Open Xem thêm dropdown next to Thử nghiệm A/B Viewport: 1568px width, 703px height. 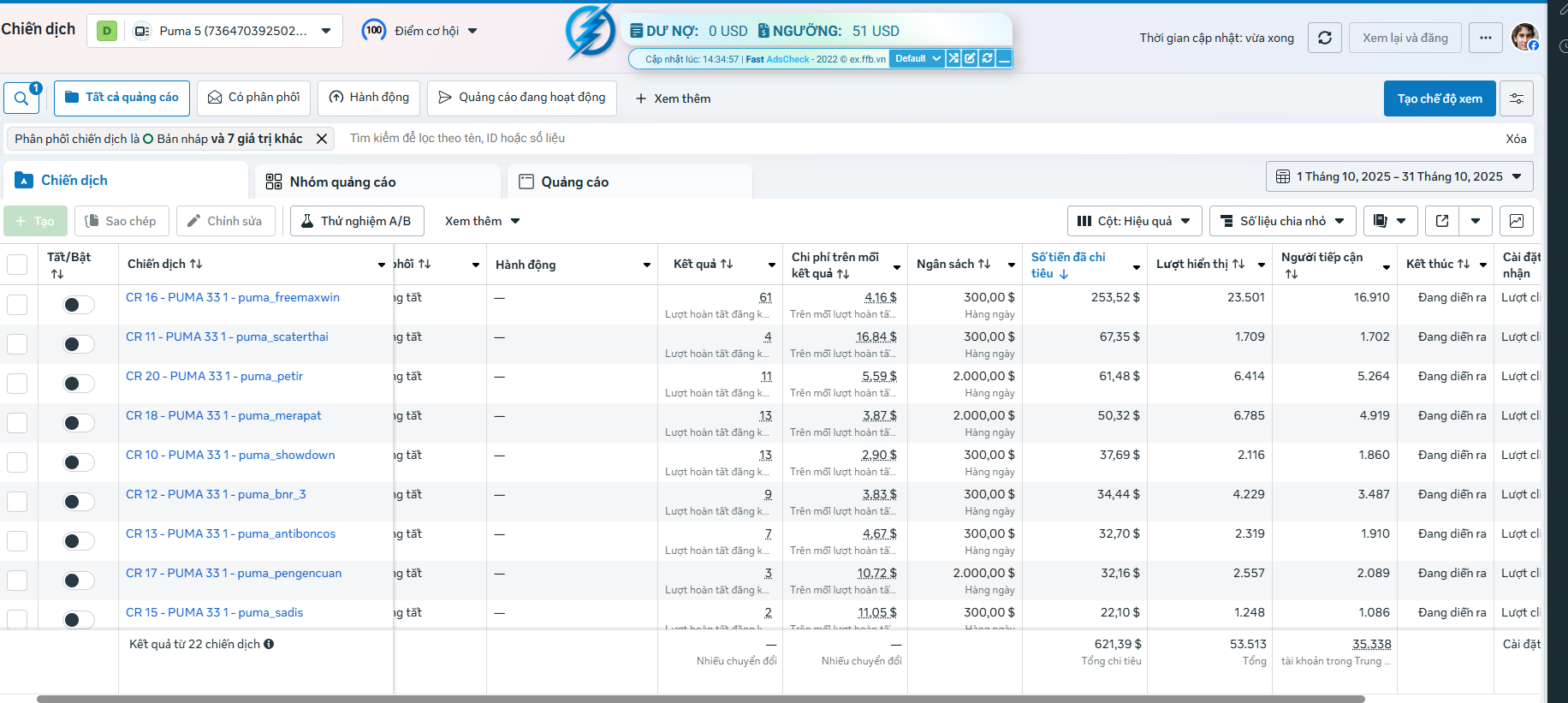[x=483, y=221]
